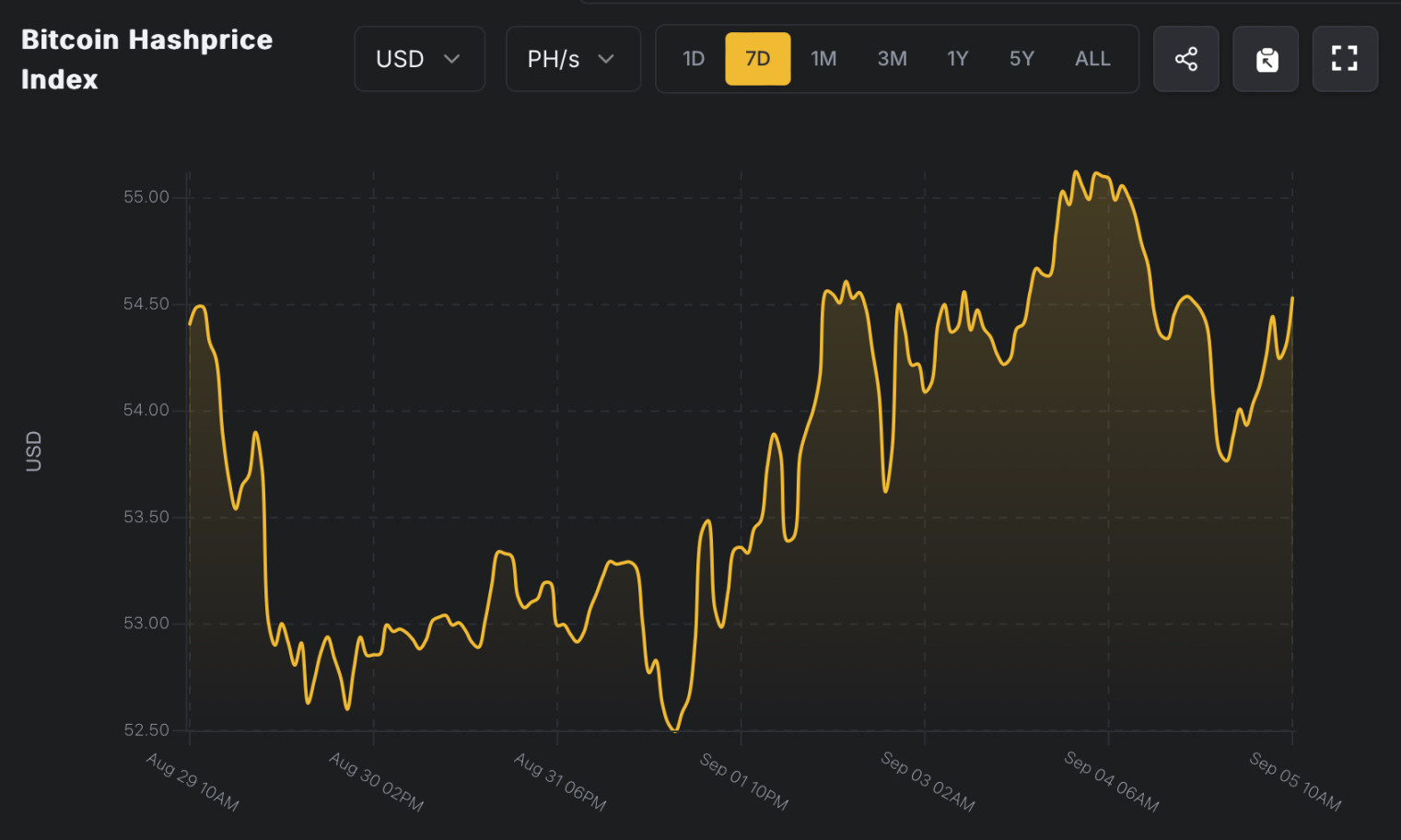
Task: Click the Sep 01 10PM axis label
Action: pos(743,782)
